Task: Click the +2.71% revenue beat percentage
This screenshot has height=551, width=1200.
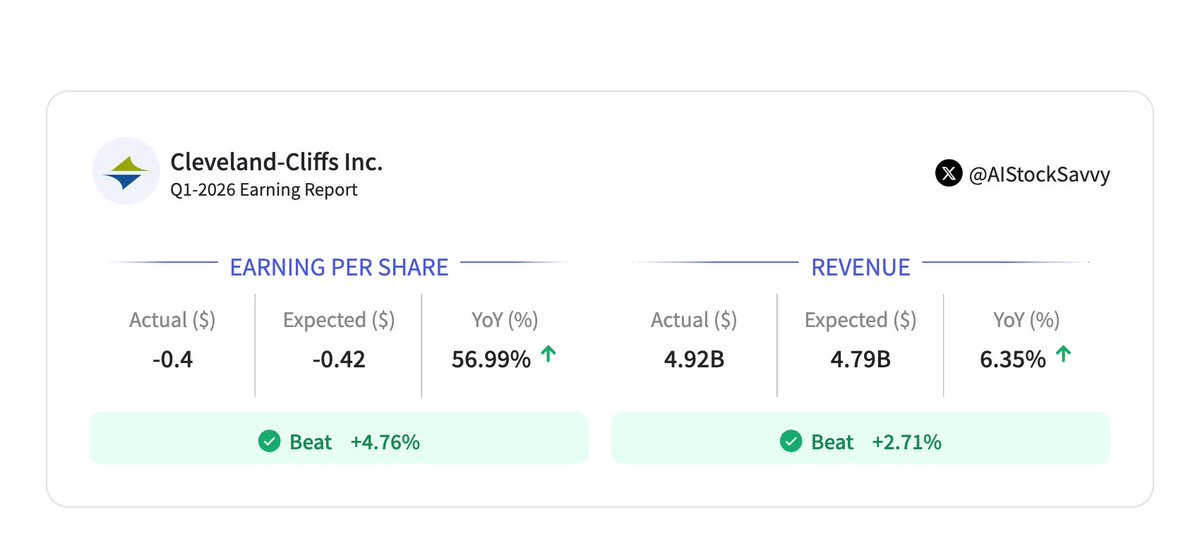Action: [906, 441]
